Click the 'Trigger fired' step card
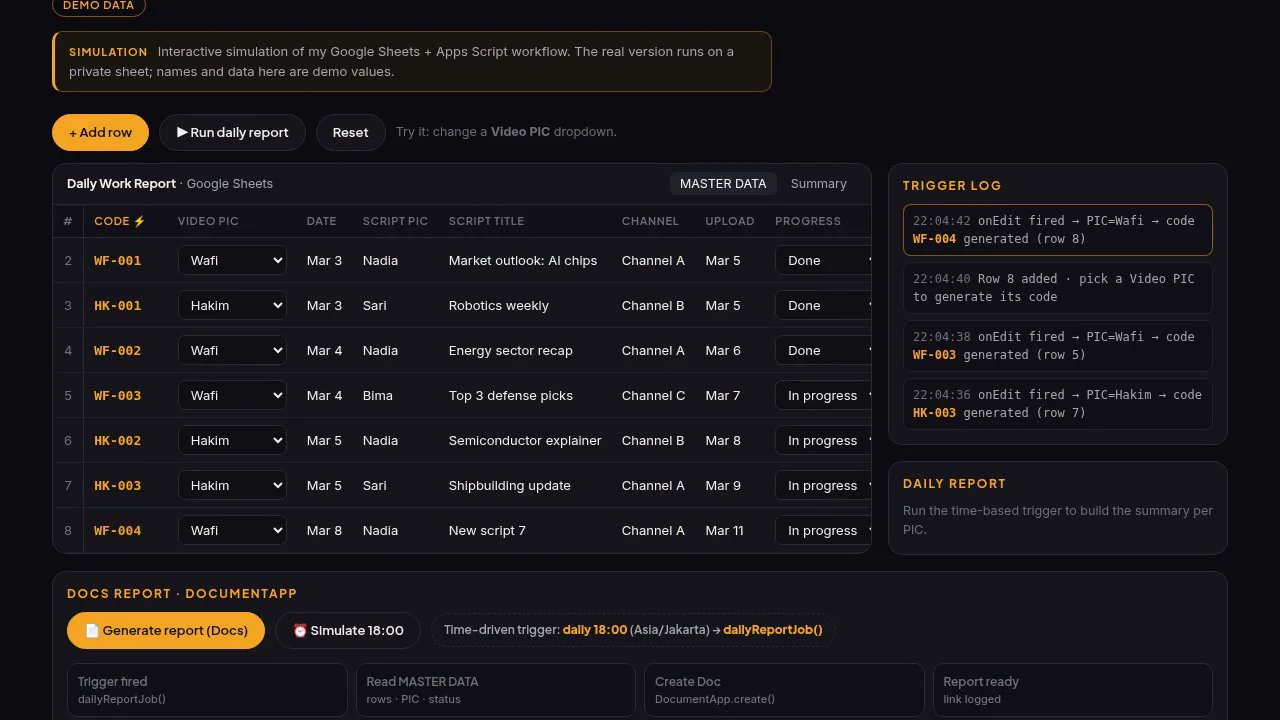This screenshot has width=1280, height=720. pos(207,690)
